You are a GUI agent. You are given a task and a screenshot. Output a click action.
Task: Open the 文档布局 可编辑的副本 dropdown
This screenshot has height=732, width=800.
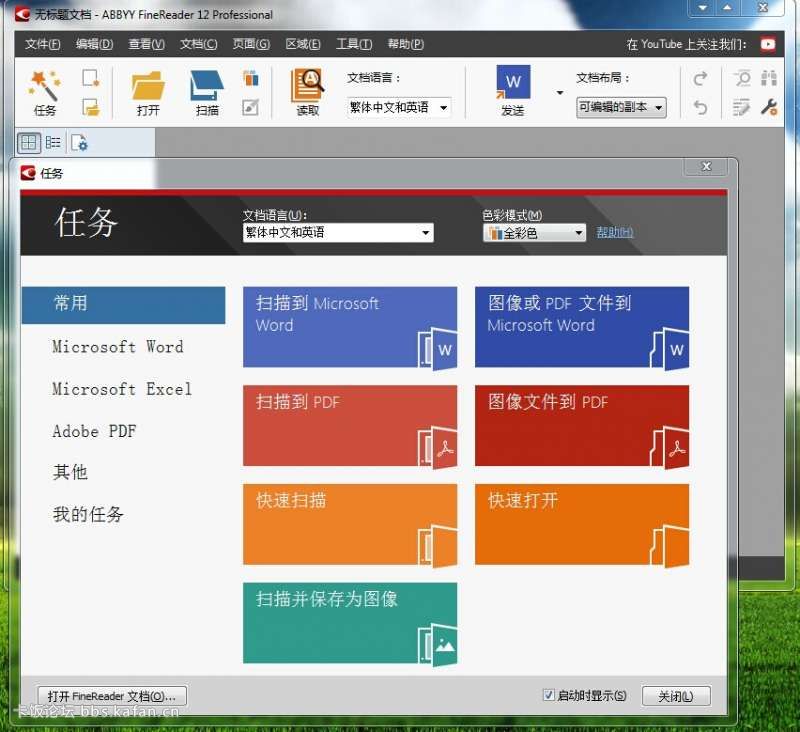621,108
